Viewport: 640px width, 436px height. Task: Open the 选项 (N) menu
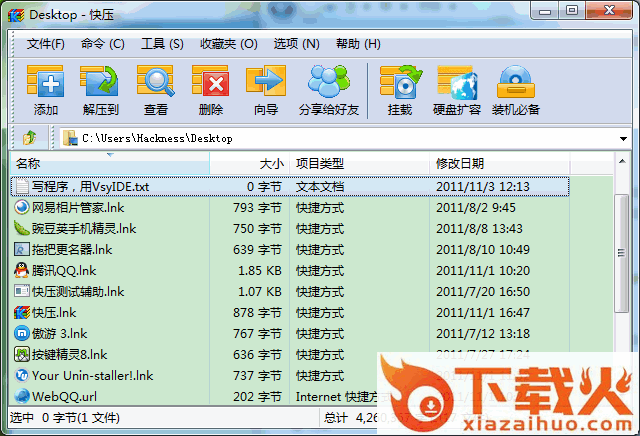pos(296,44)
